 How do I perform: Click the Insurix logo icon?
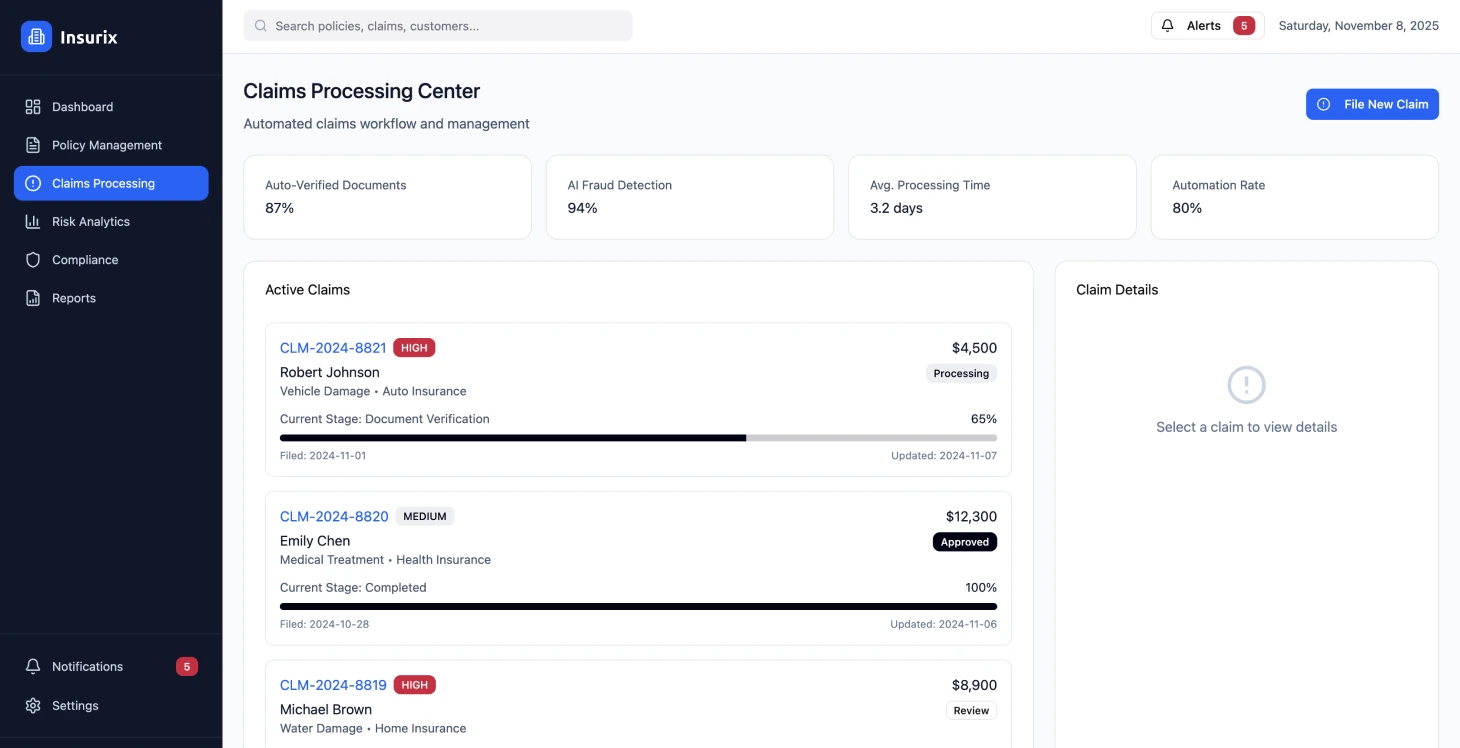click(x=36, y=36)
